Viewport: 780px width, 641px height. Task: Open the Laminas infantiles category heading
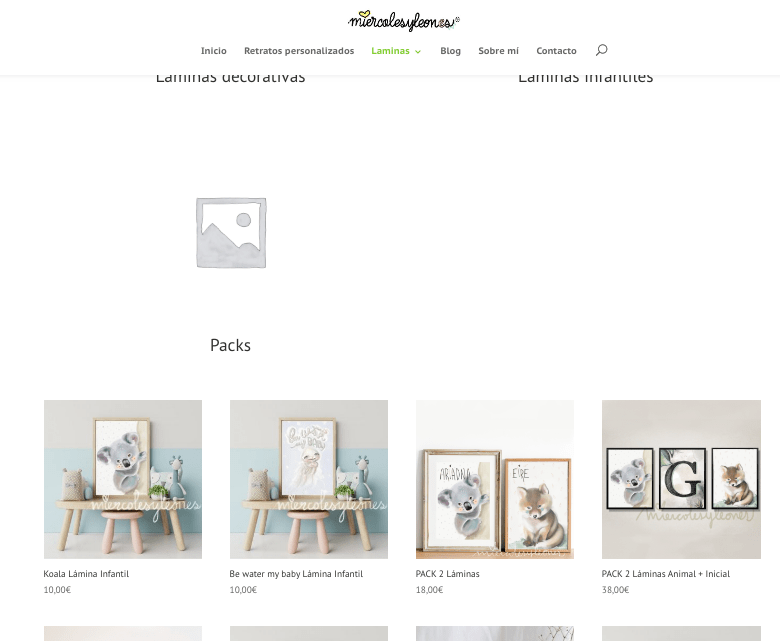click(x=585, y=79)
